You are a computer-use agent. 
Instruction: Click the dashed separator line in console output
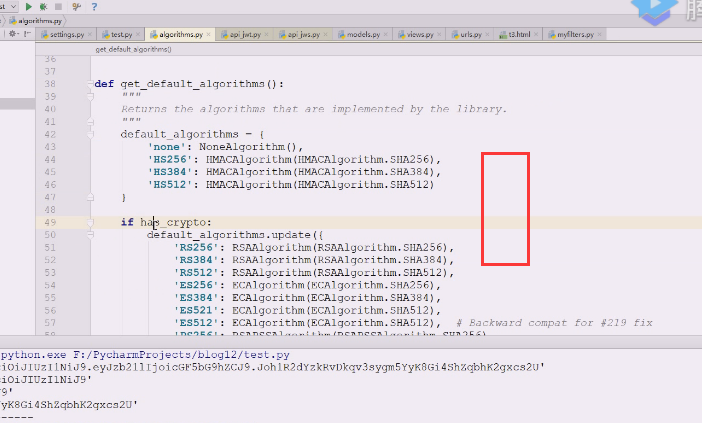(x=17, y=417)
